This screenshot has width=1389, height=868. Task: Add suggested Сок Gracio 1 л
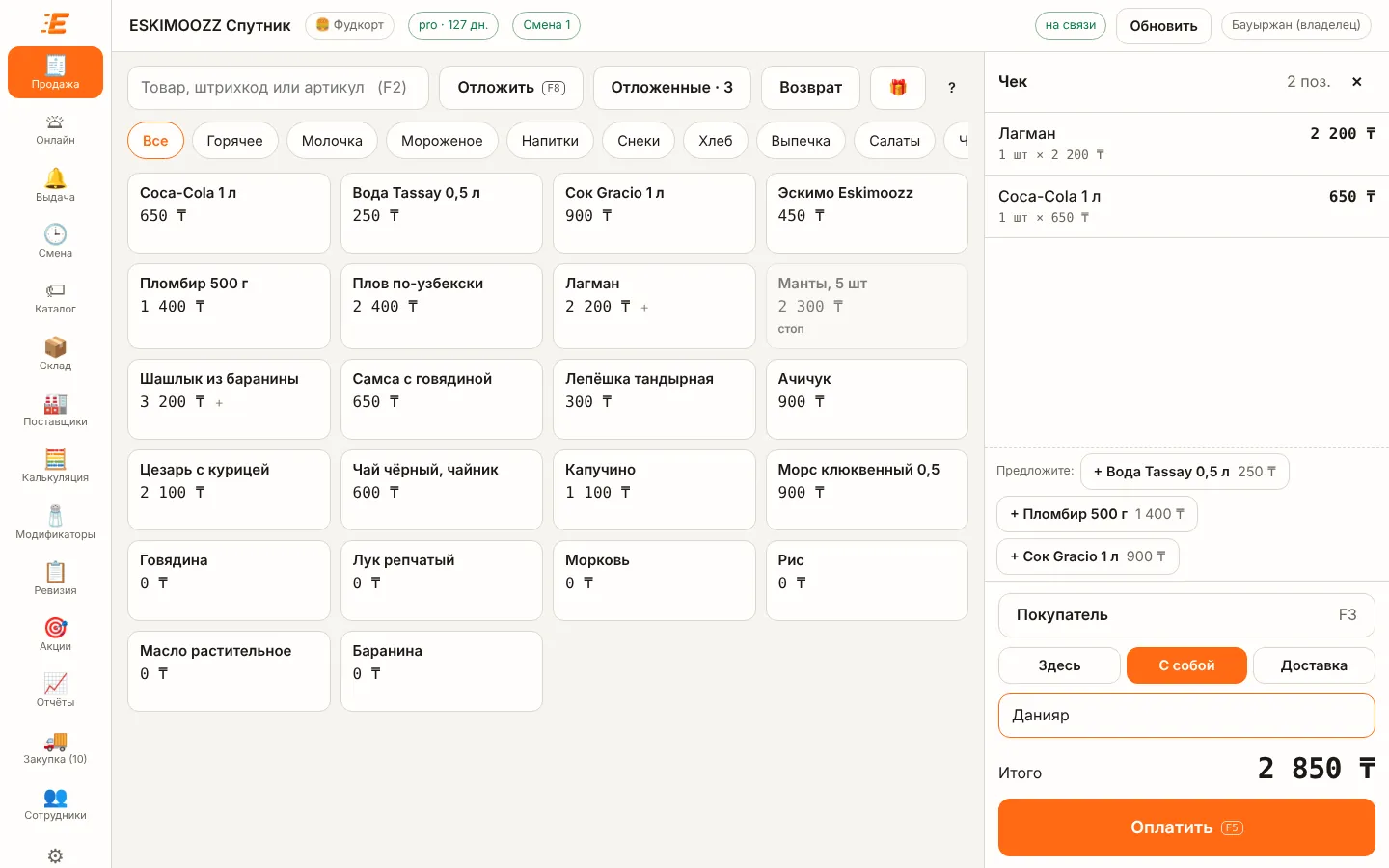(x=1087, y=556)
